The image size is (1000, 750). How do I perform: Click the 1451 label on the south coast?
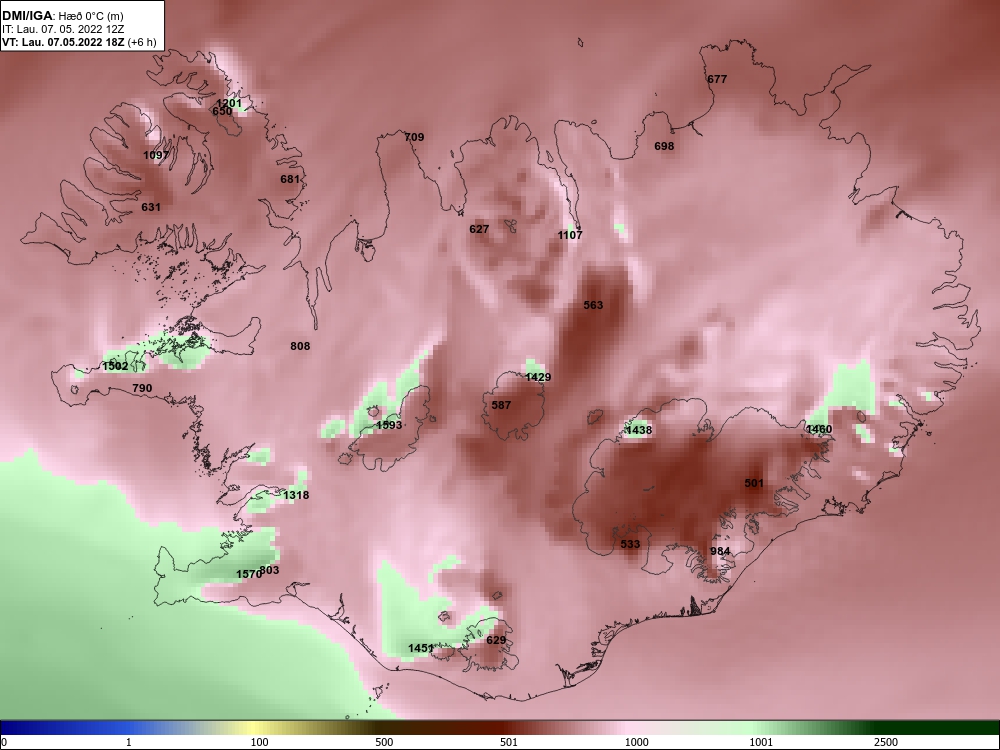coord(420,648)
